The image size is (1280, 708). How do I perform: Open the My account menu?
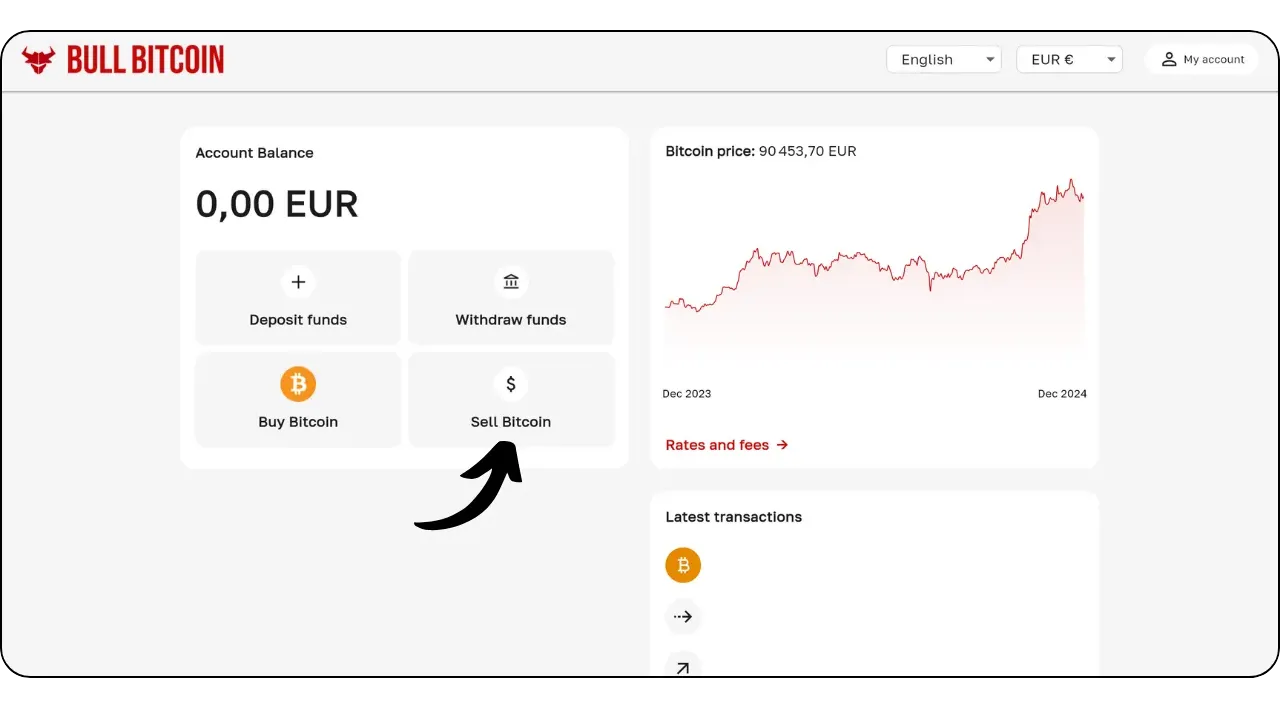point(1202,59)
